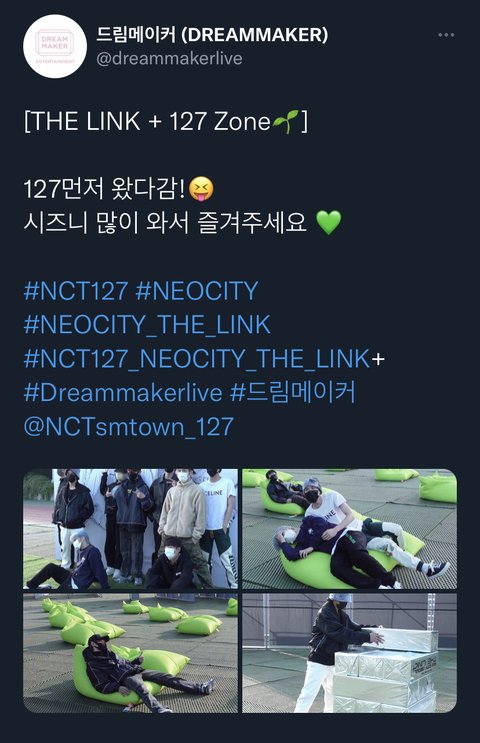
Task: Open the @NCTsmtown_127 mention
Action: coord(128,426)
